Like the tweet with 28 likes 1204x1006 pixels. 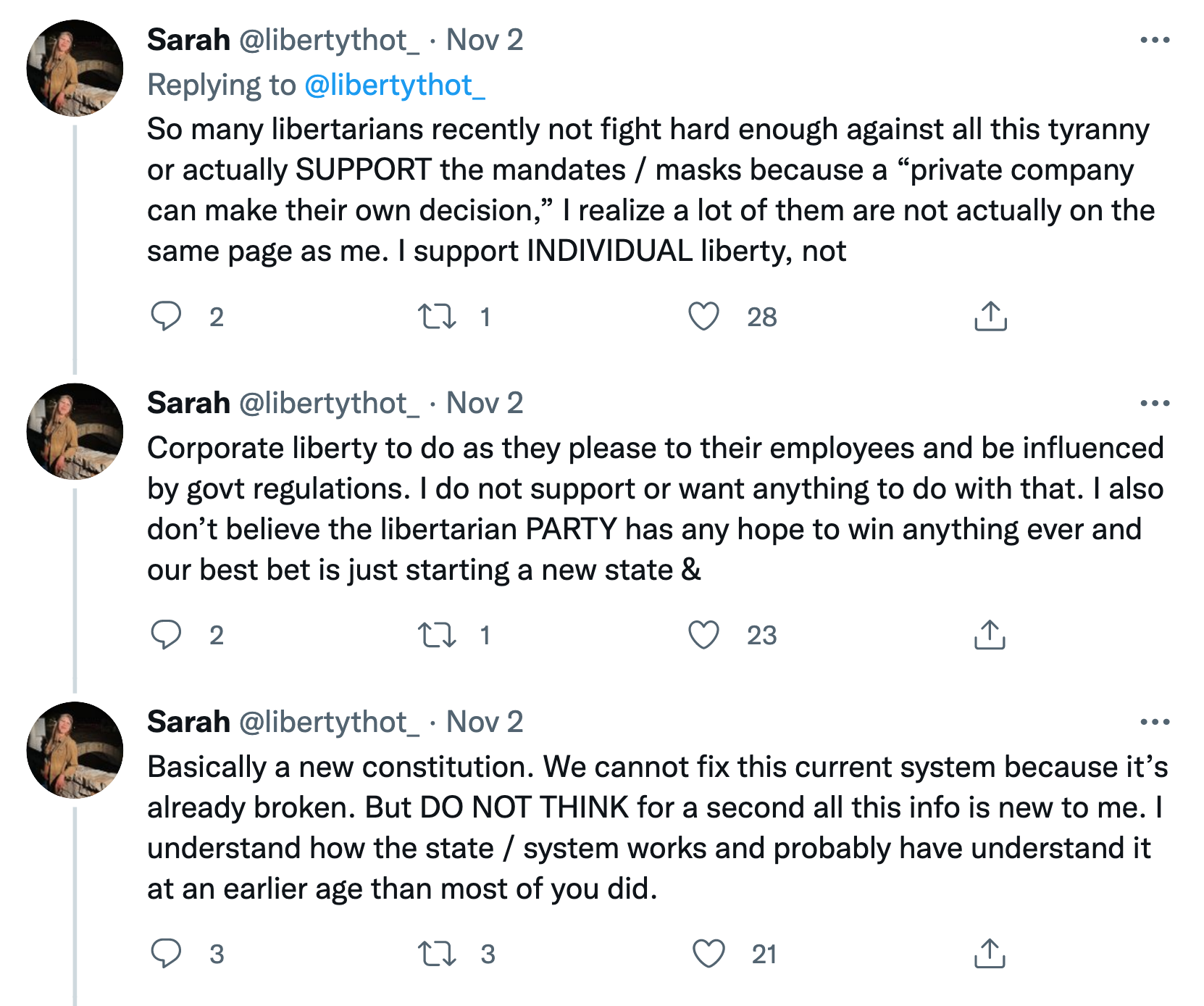(x=703, y=317)
